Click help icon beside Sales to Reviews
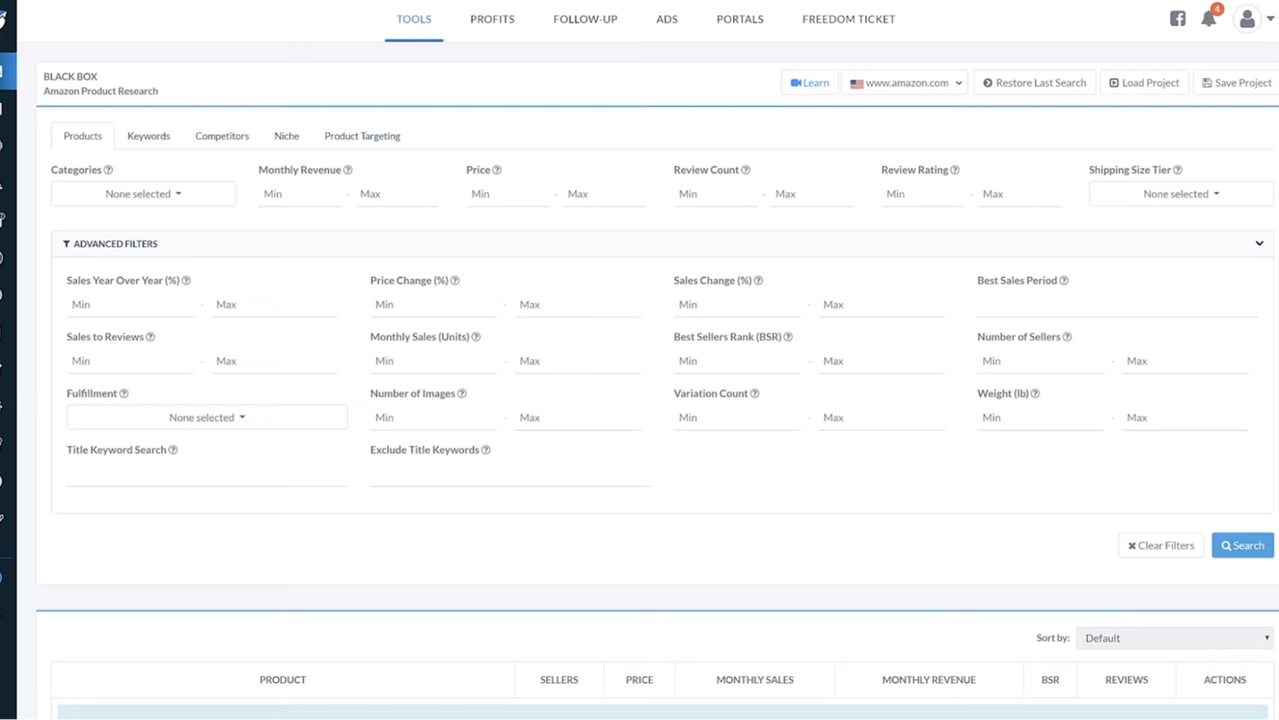The width and height of the screenshot is (1279, 720). (151, 337)
